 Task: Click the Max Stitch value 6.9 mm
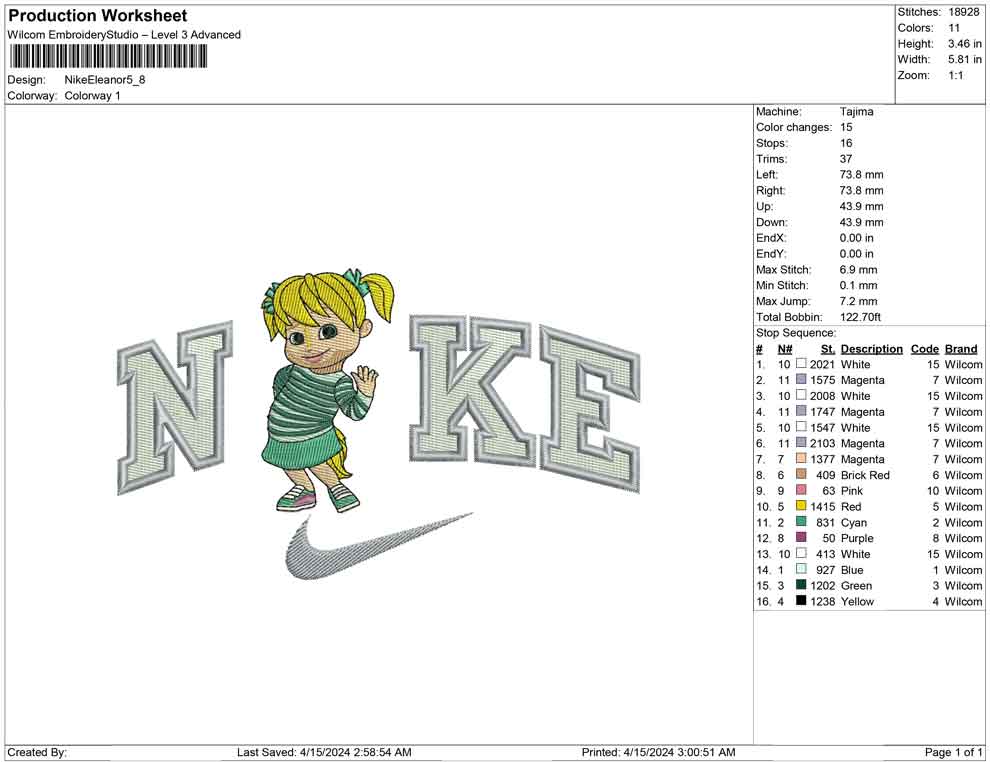click(858, 270)
